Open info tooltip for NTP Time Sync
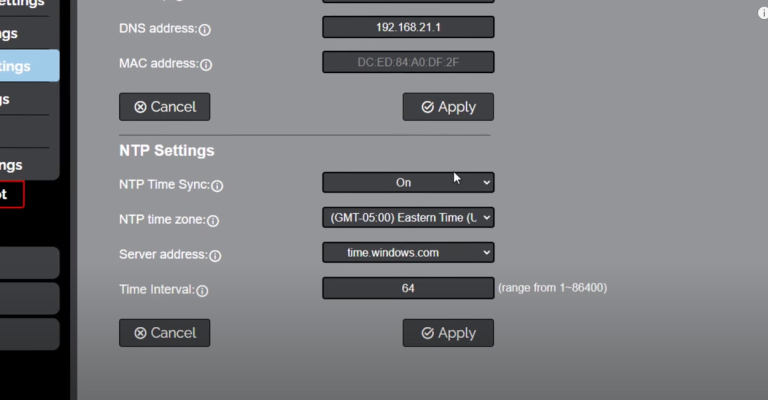The height and width of the screenshot is (400, 768). pos(217,186)
